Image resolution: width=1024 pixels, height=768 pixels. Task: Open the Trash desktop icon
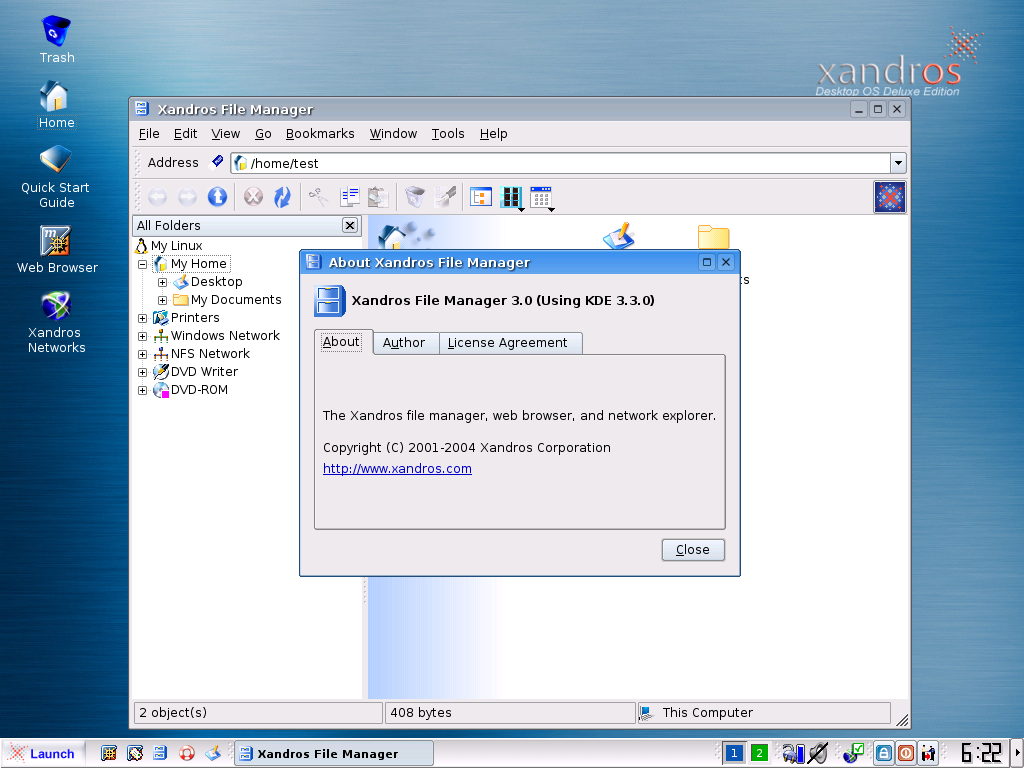57,40
